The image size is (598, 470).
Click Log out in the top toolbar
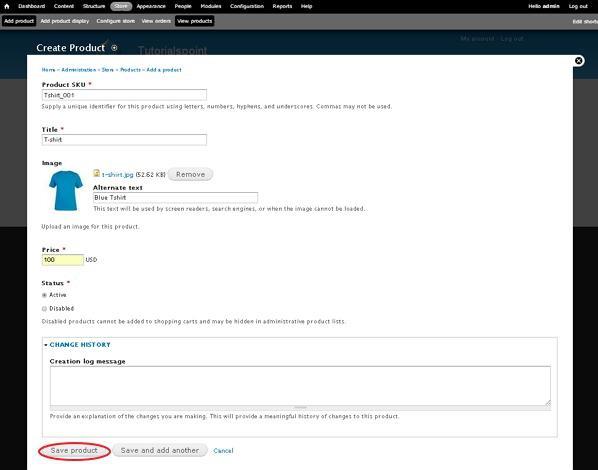578,6
